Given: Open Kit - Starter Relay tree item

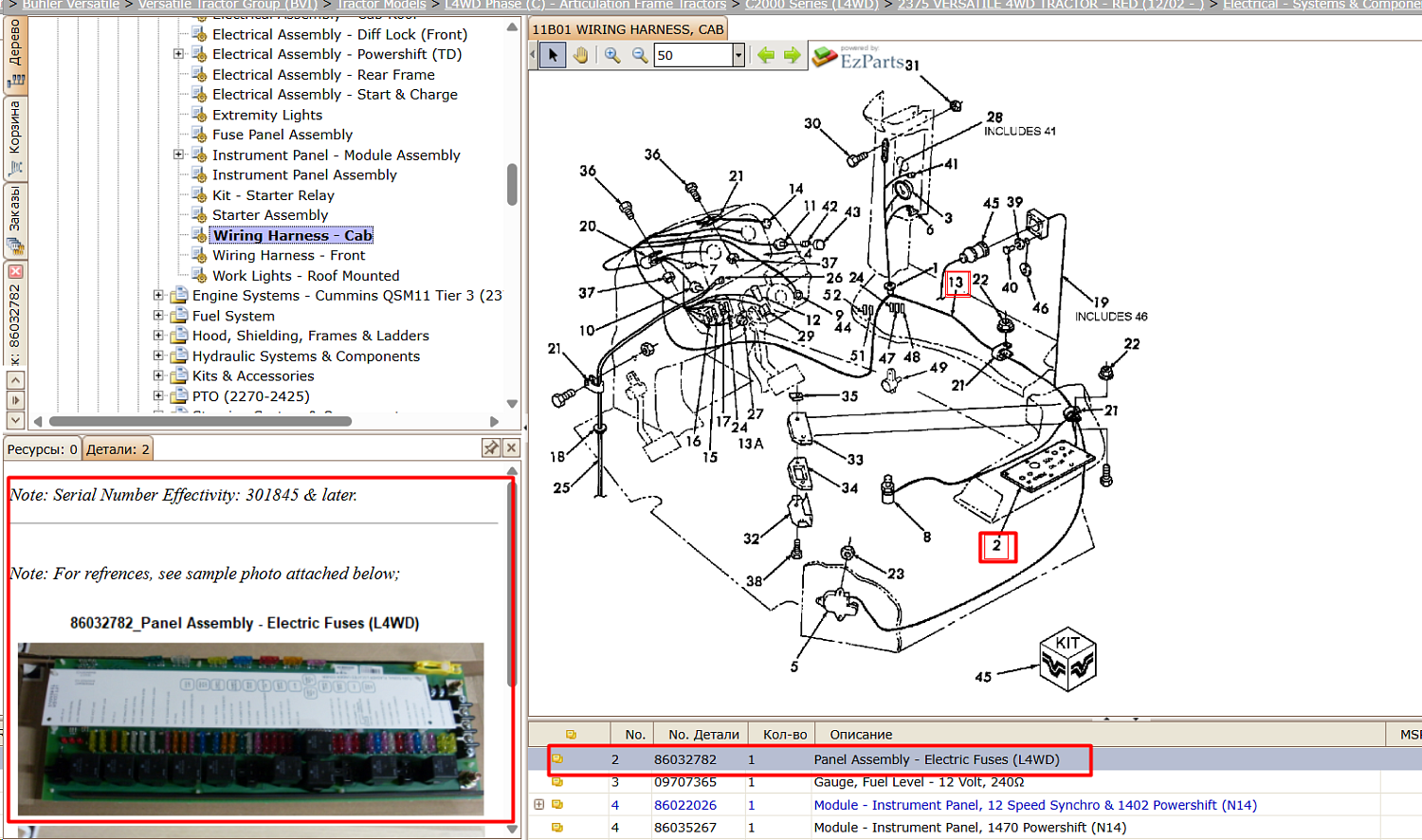Looking at the screenshot, I should (x=273, y=195).
